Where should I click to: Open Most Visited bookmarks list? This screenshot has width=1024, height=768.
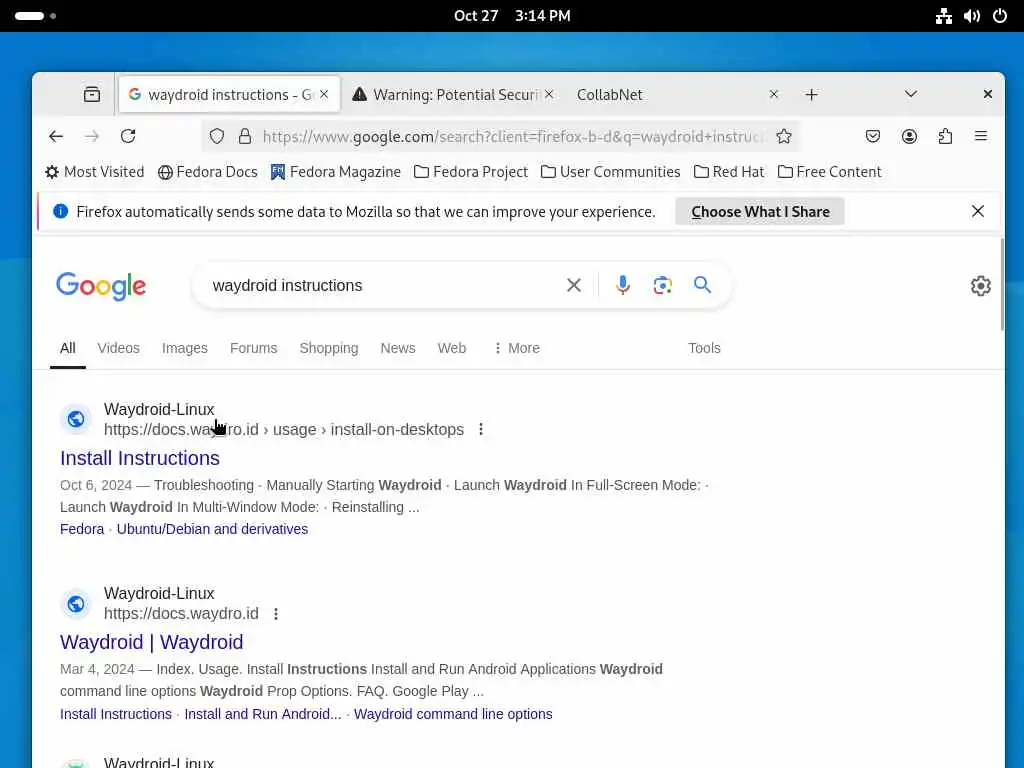[x=95, y=172]
